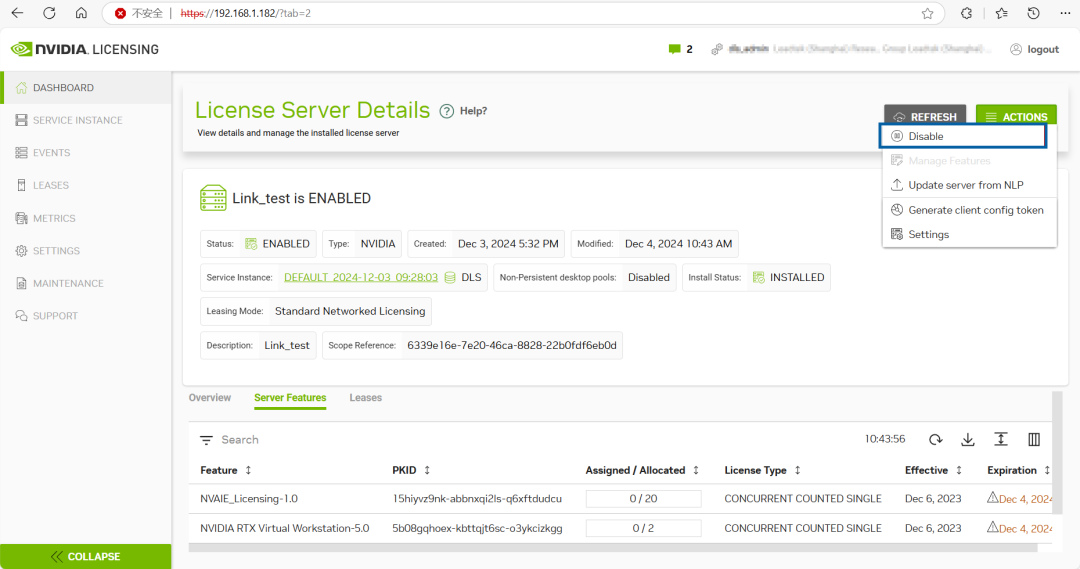Go back using the browser back arrow
1080x569 pixels.
coord(17,13)
